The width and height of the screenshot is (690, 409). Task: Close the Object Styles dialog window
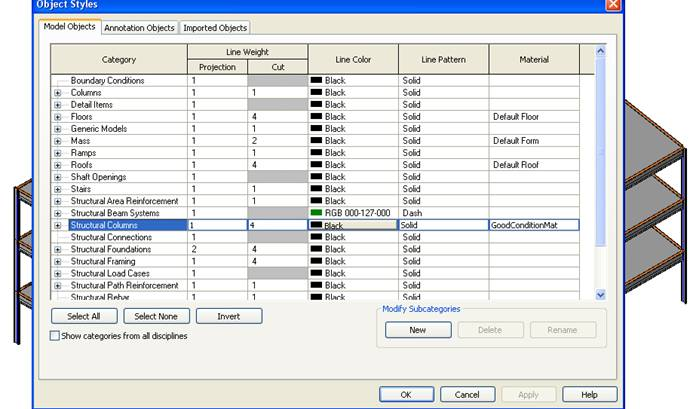coord(612,5)
